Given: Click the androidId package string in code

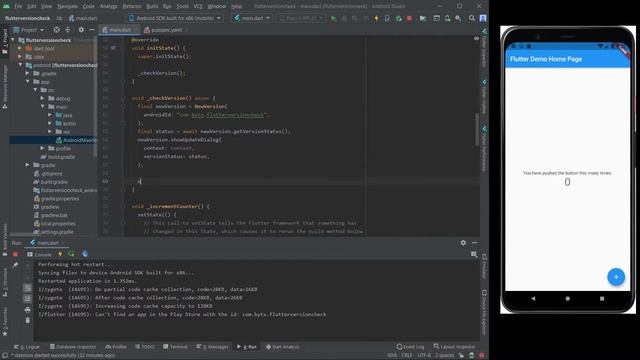Looking at the screenshot, I should coord(223,115).
